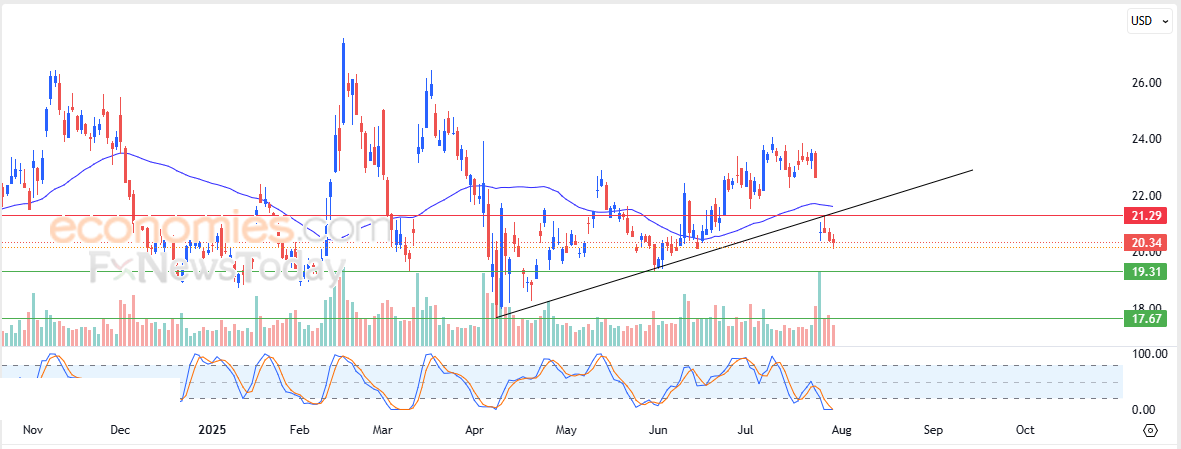Click the Feb label on time axis

298,430
